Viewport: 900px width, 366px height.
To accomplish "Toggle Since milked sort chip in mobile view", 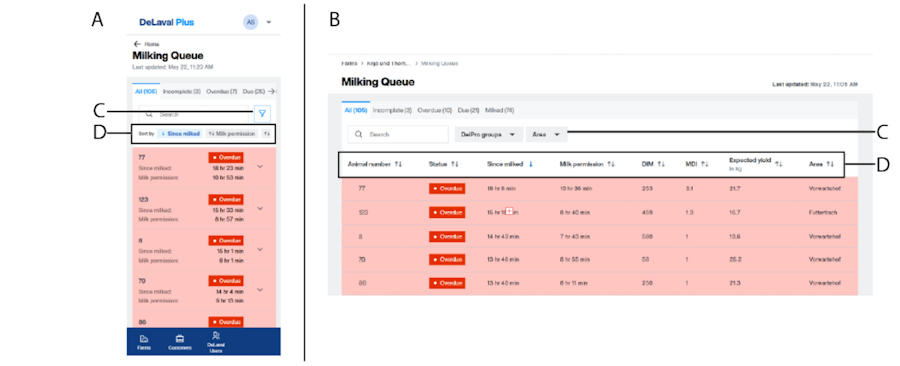I will pos(180,134).
